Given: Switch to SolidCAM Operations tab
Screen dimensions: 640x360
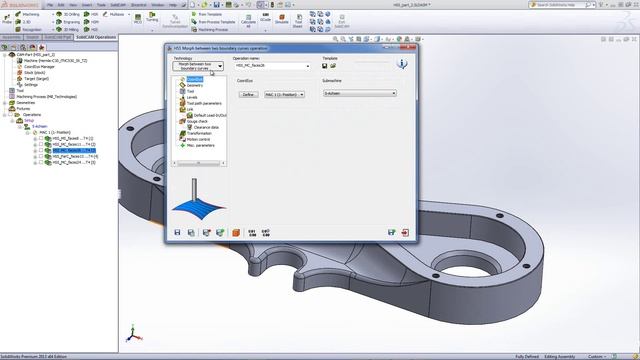Looking at the screenshot, I should coord(96,37).
